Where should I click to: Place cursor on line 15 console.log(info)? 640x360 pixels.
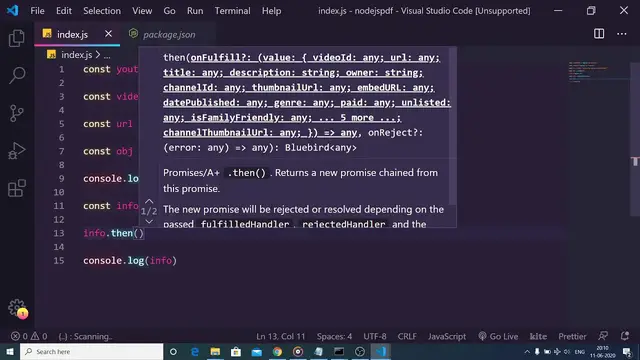point(130,260)
